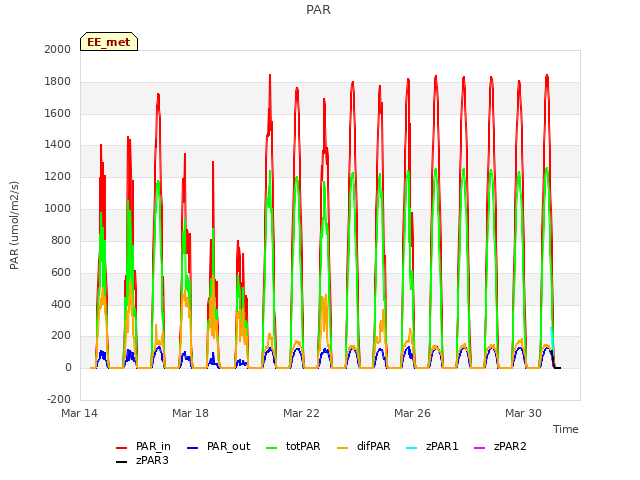Toggle the zPAR1 legend entry
Image resolution: width=640 pixels, height=480 pixels.
point(432,447)
